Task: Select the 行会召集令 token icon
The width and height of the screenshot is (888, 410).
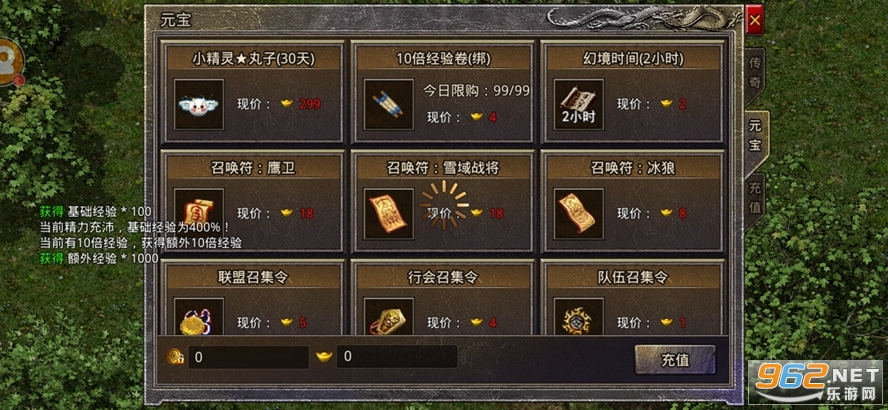Action: [388, 317]
